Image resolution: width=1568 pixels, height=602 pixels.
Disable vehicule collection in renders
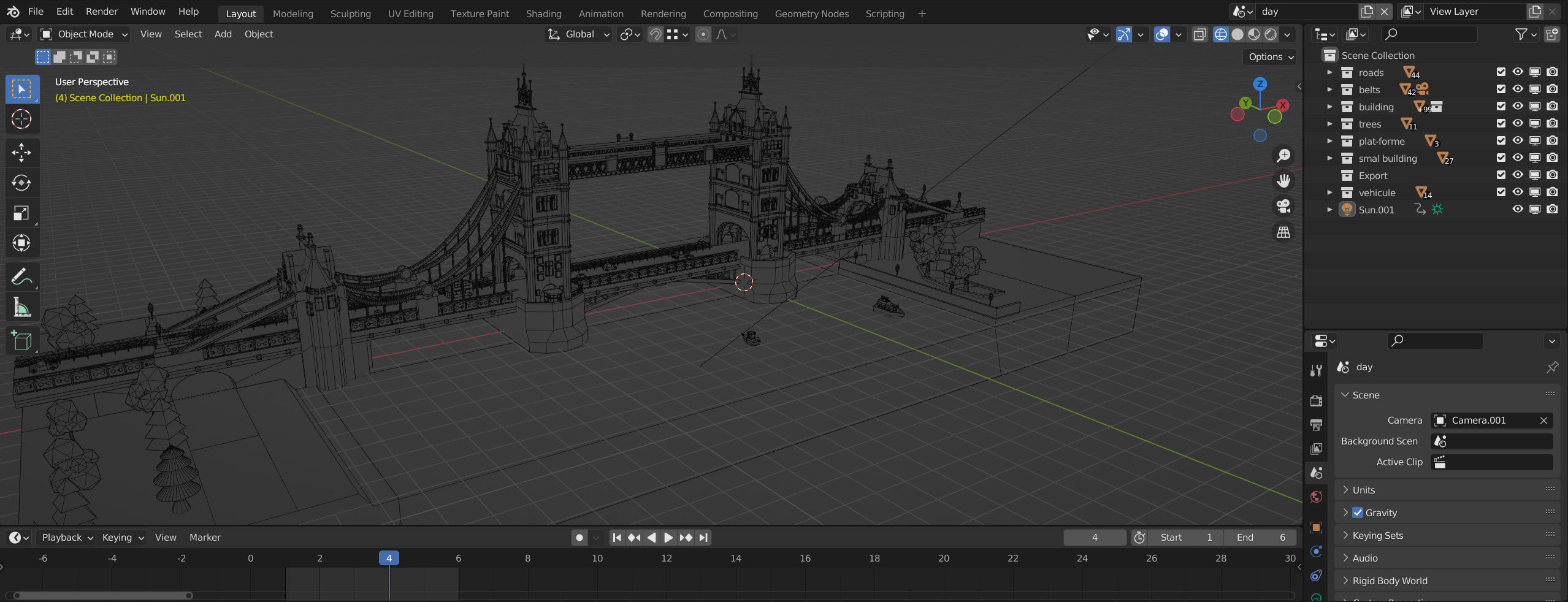tap(1552, 192)
